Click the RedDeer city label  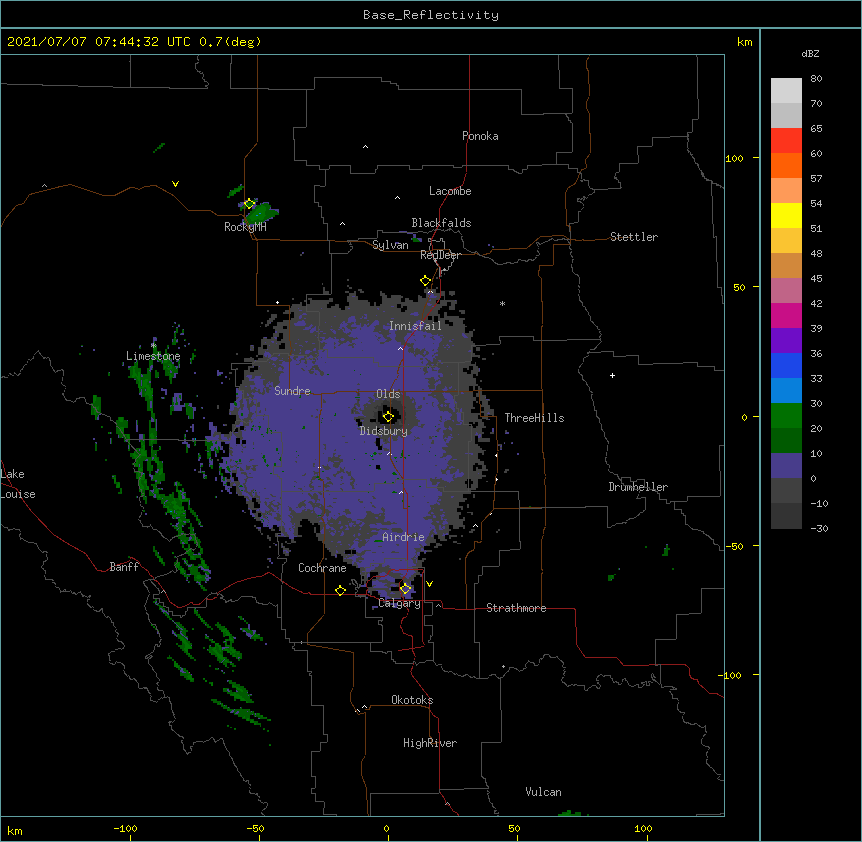click(440, 255)
